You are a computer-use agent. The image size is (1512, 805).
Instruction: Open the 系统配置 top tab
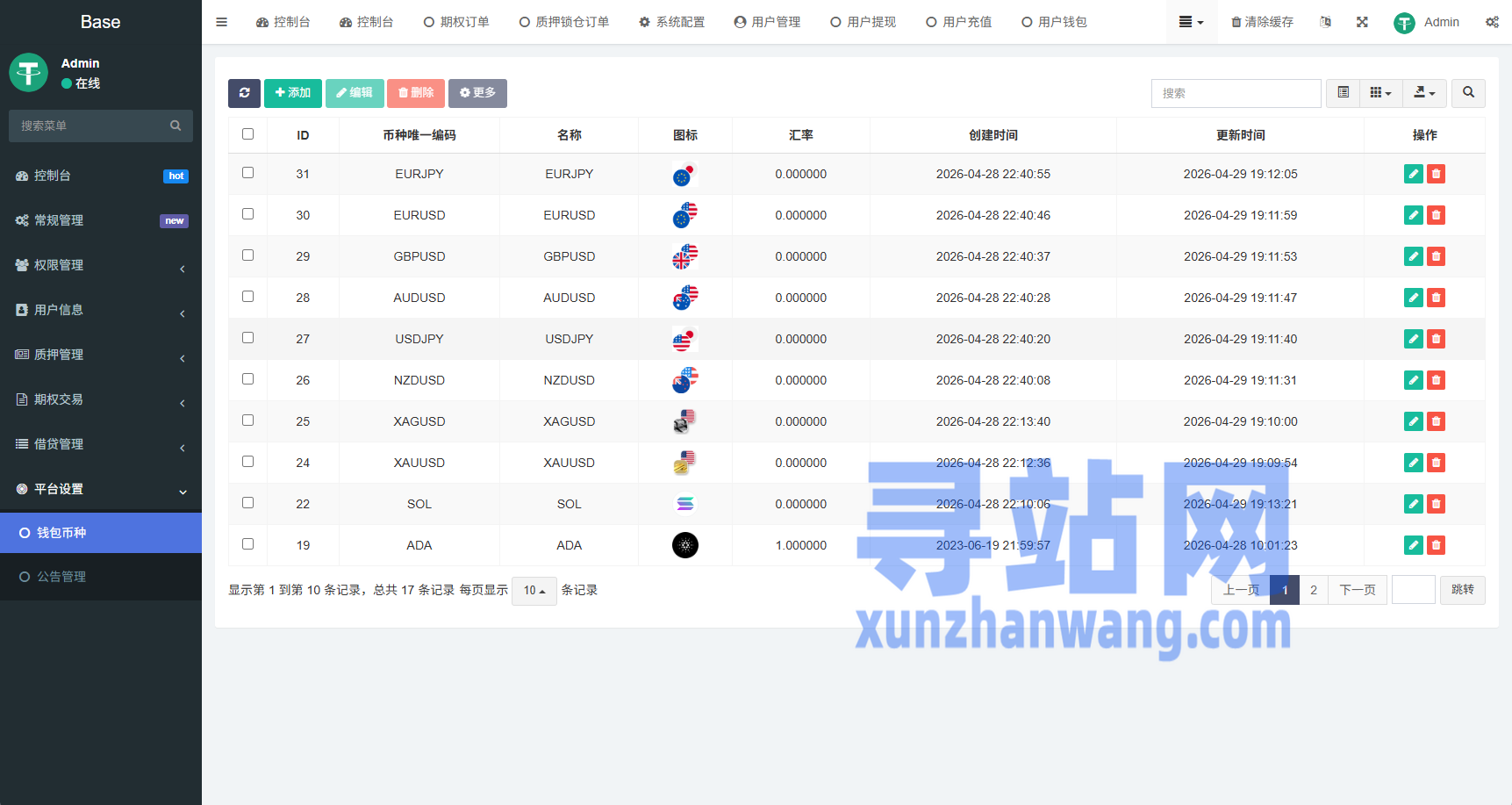[671, 22]
